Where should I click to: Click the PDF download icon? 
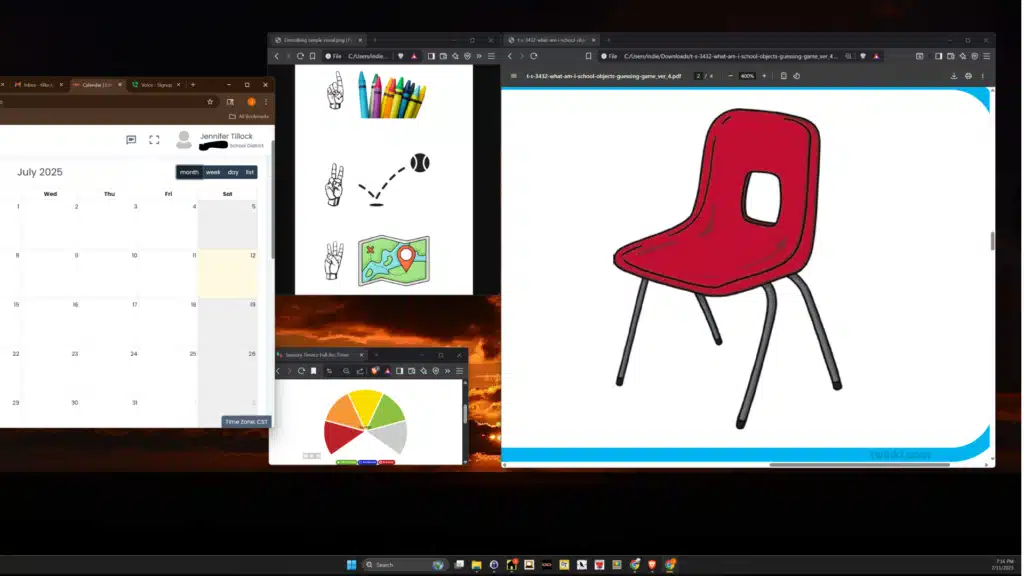point(953,76)
